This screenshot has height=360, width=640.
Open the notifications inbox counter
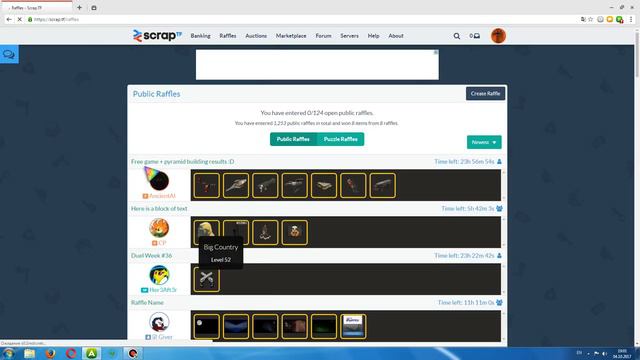tap(474, 36)
